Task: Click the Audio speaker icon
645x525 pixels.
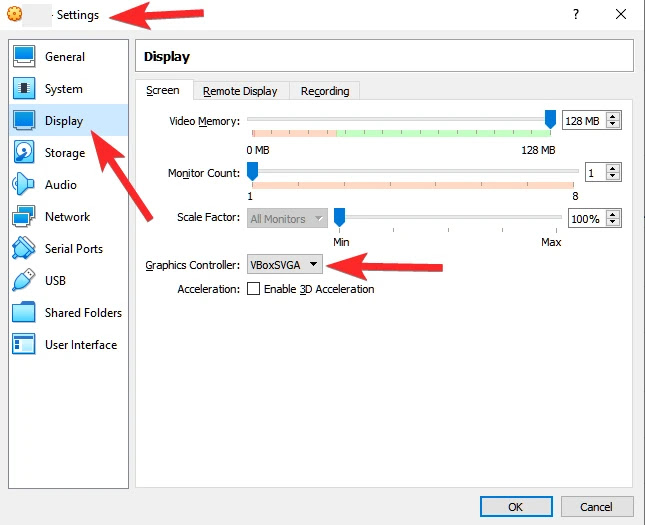Action: [x=23, y=184]
